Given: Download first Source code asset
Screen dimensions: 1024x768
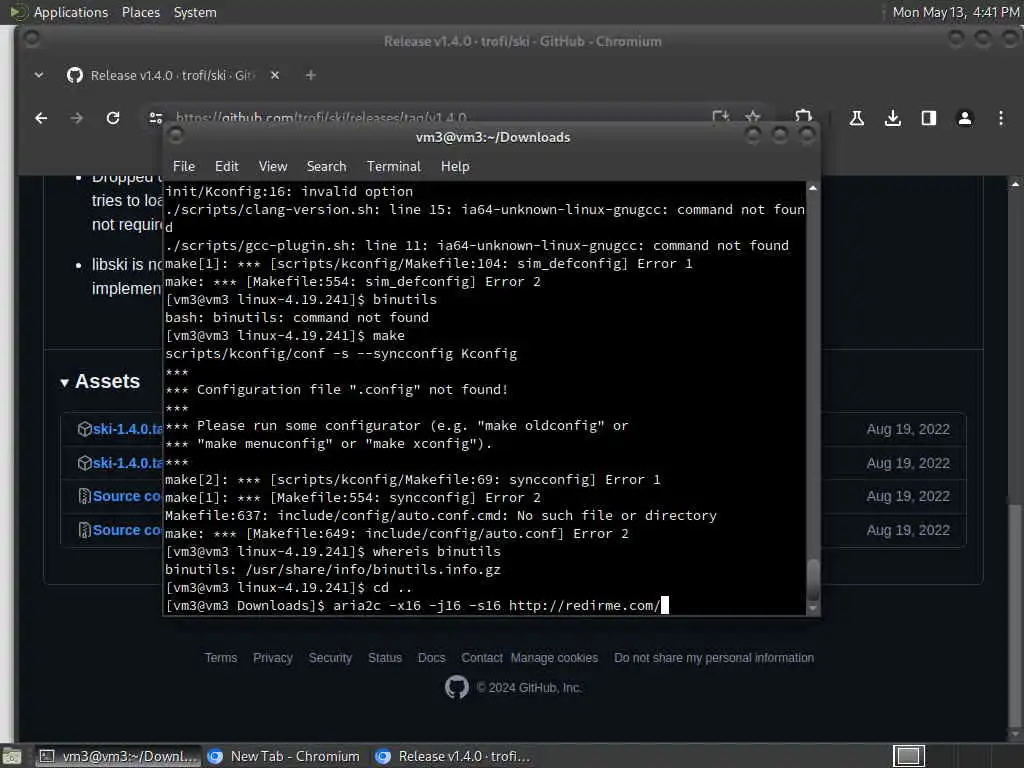Looking at the screenshot, I should pos(127,496).
